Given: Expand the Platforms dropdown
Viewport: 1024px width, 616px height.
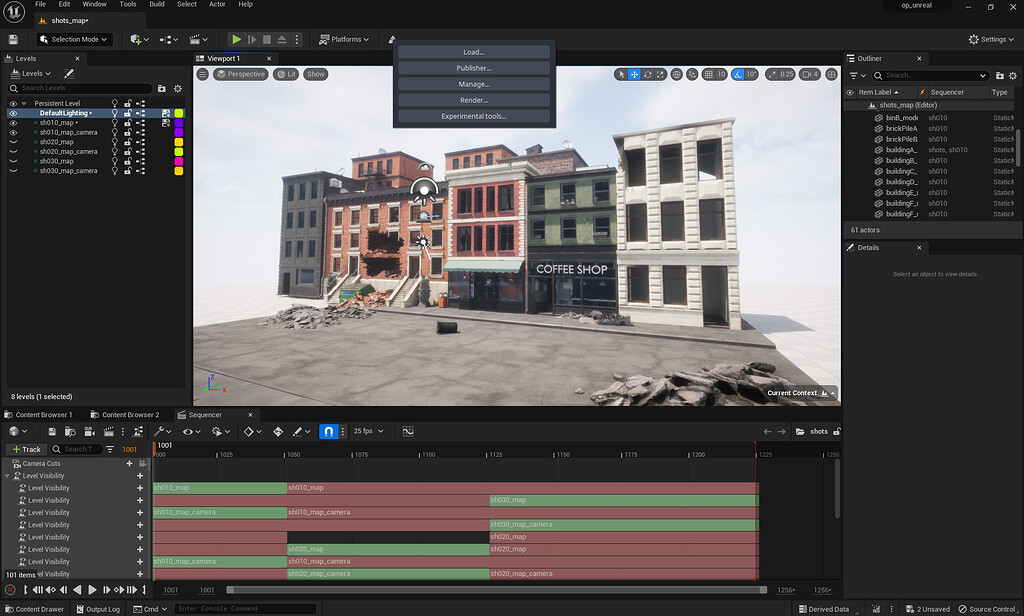Looking at the screenshot, I should click(x=344, y=39).
